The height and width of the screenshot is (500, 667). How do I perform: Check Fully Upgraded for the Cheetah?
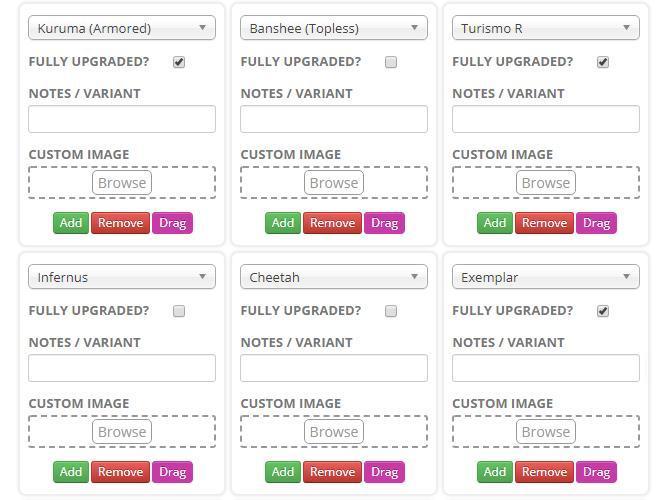(x=391, y=311)
